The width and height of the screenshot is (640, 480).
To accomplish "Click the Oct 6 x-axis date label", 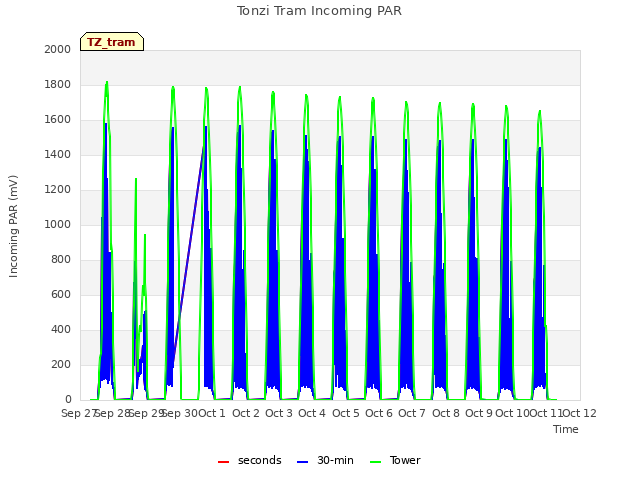I will tap(379, 413).
